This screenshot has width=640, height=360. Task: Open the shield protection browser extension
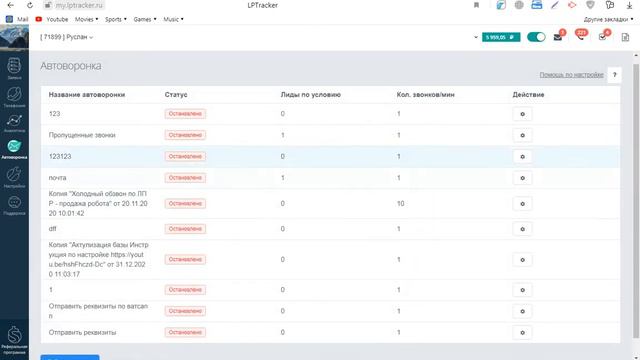[x=590, y=5]
